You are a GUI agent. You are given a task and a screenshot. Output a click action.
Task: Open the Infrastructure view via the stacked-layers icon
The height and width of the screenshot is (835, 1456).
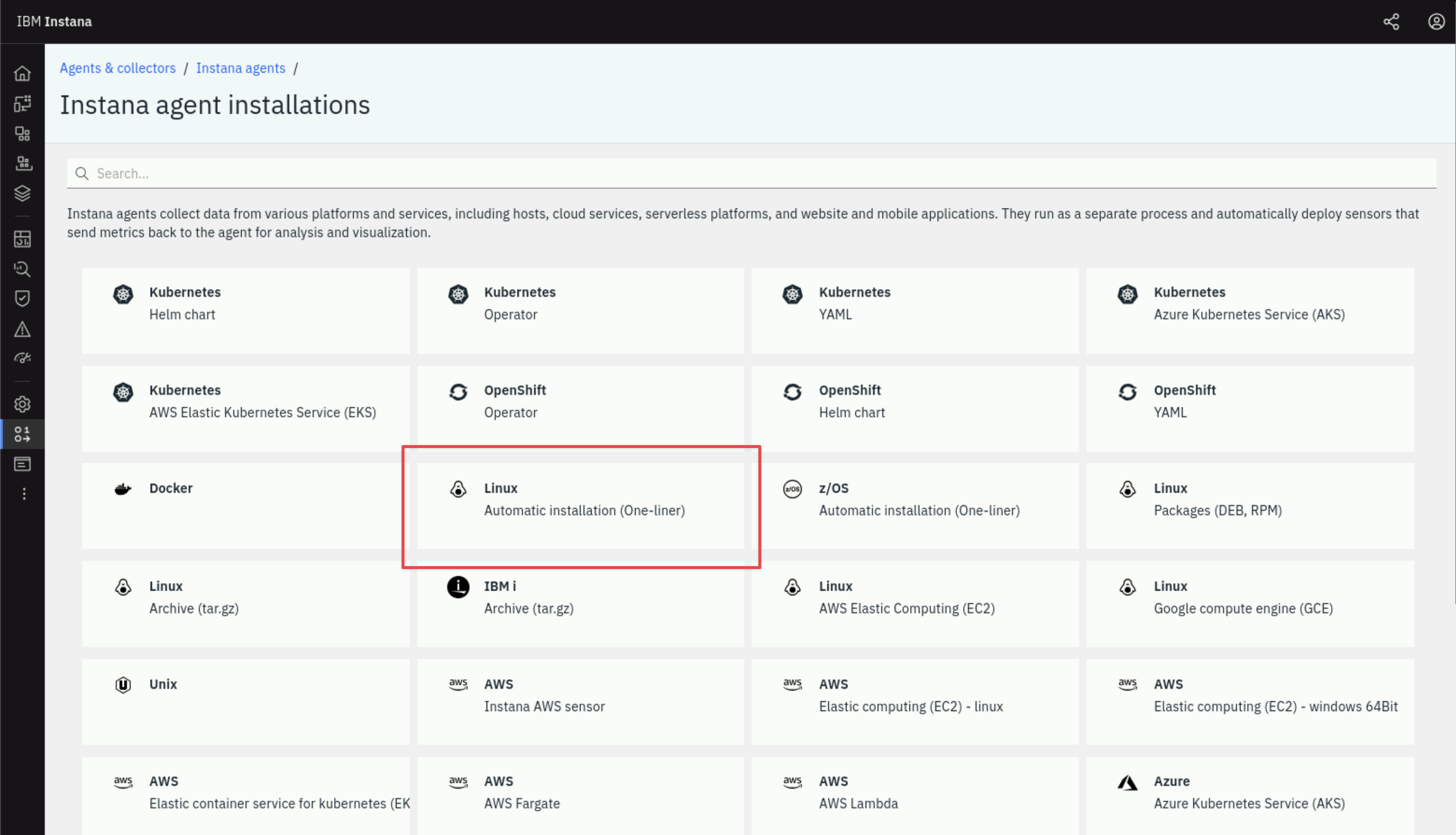coord(22,193)
